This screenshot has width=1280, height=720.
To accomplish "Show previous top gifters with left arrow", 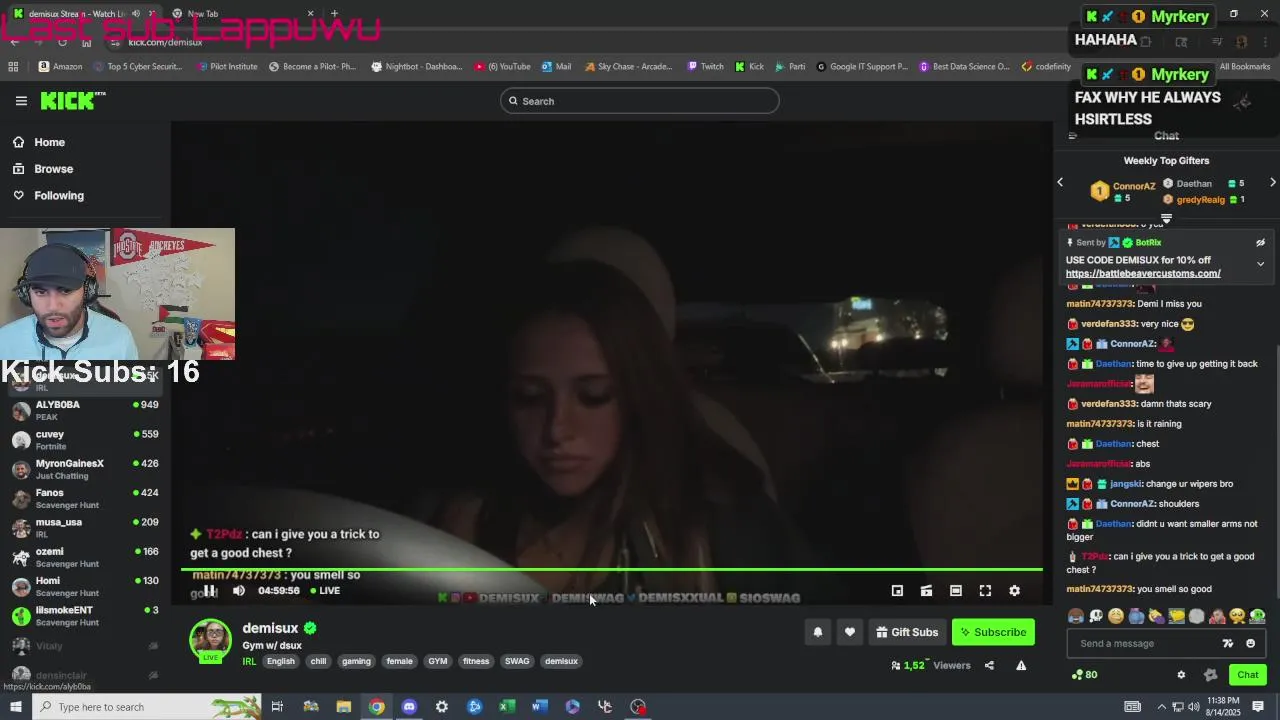I will pyautogui.click(x=1061, y=183).
